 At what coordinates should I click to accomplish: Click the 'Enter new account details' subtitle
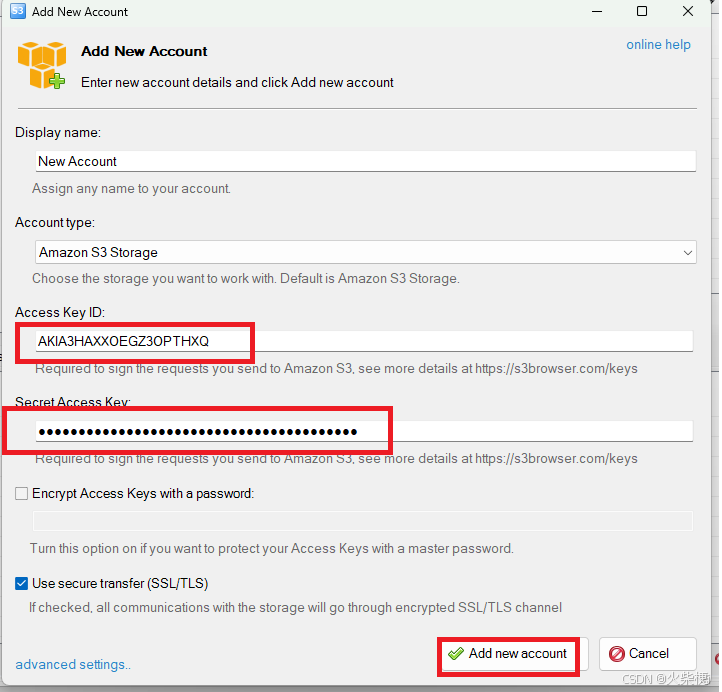tap(237, 82)
